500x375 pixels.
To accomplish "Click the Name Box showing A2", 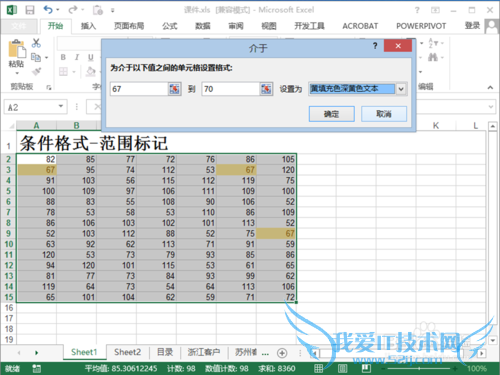I will click(31, 107).
